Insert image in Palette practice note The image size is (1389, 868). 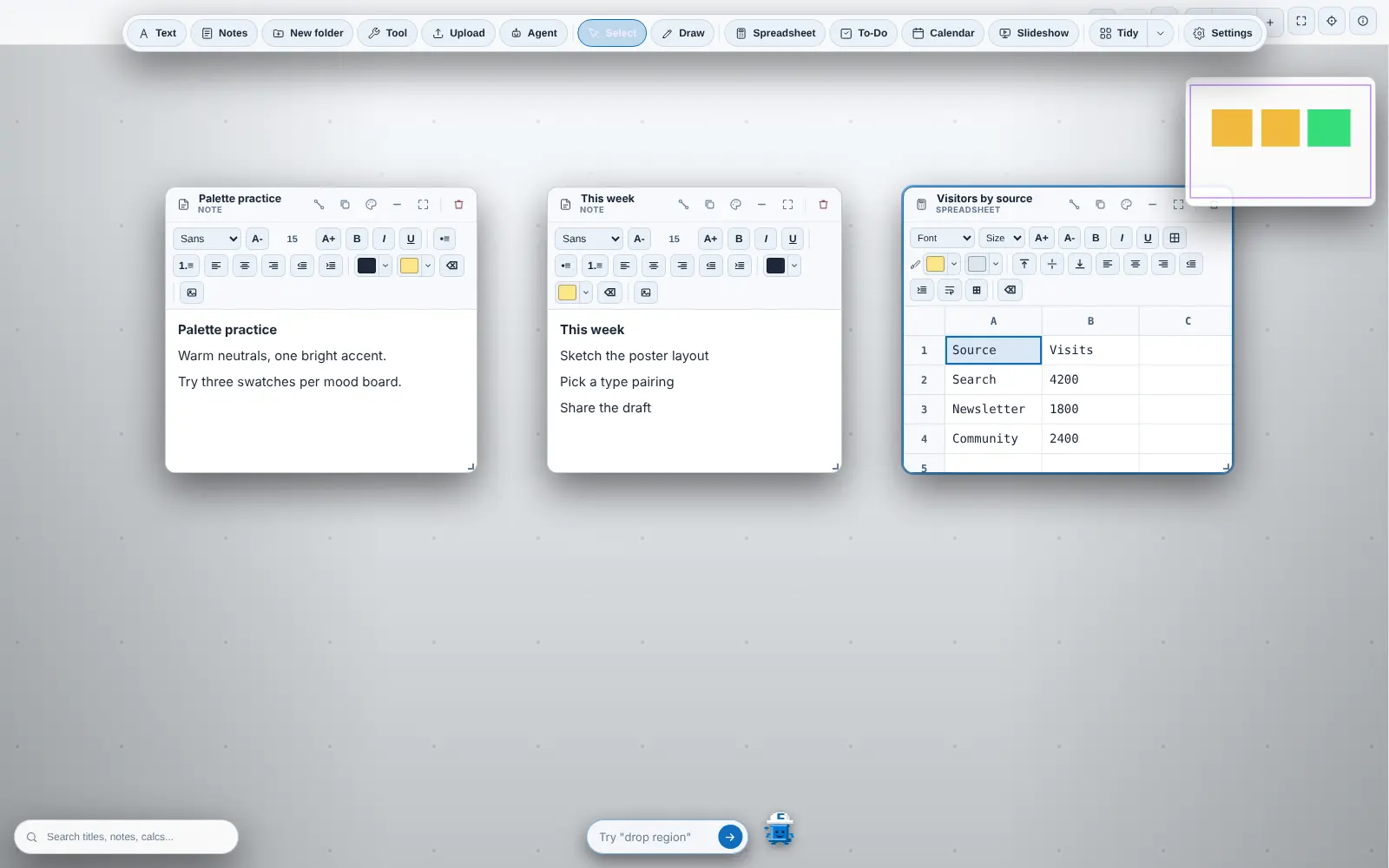(192, 293)
